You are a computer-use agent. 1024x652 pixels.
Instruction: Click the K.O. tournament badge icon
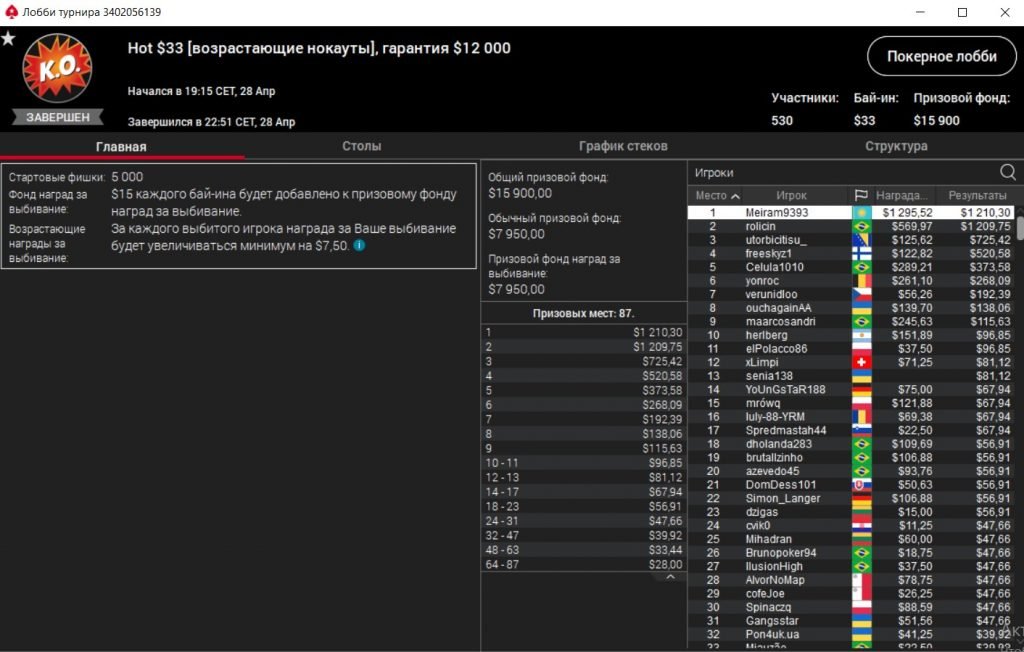coord(57,70)
